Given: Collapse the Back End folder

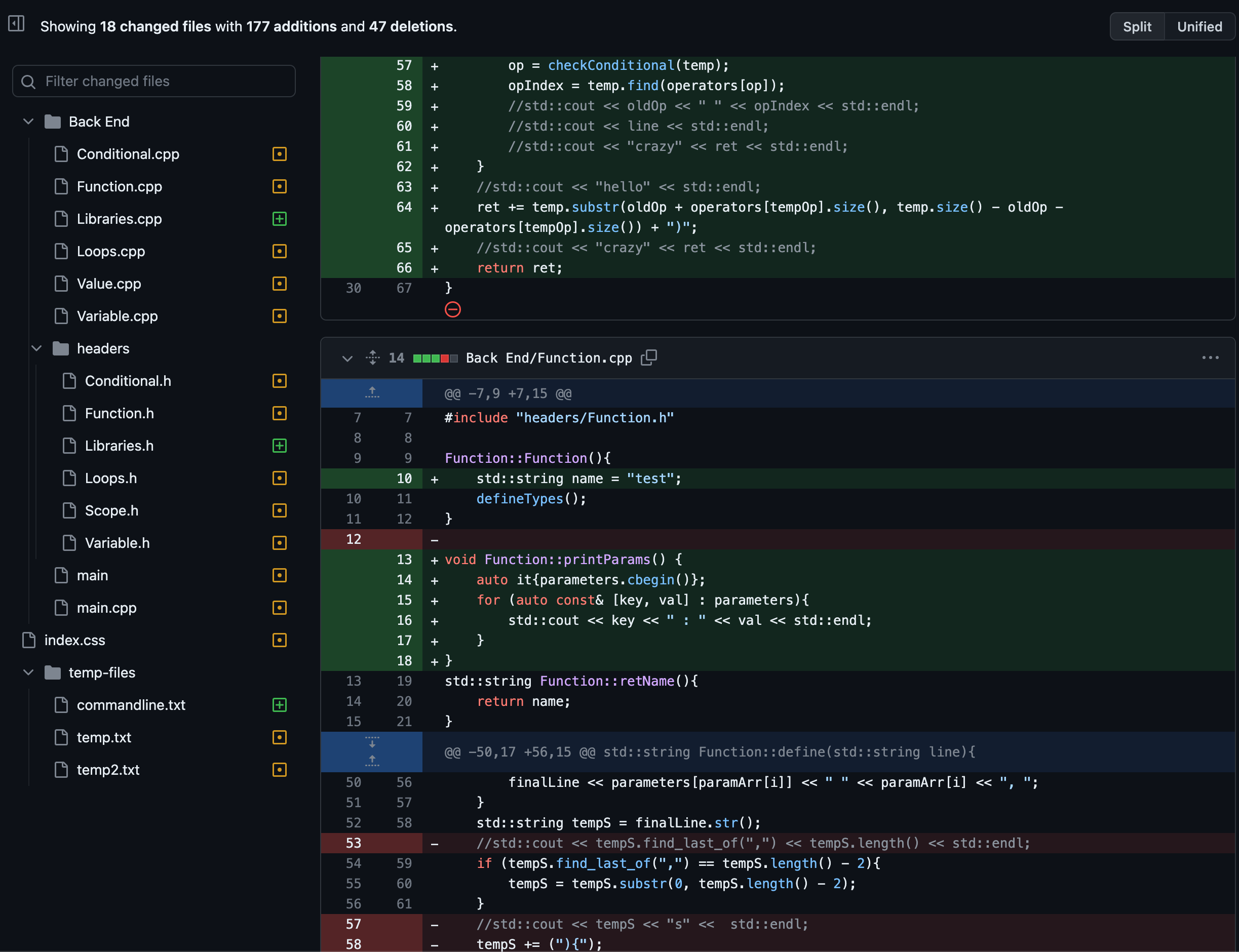Looking at the screenshot, I should (28, 121).
